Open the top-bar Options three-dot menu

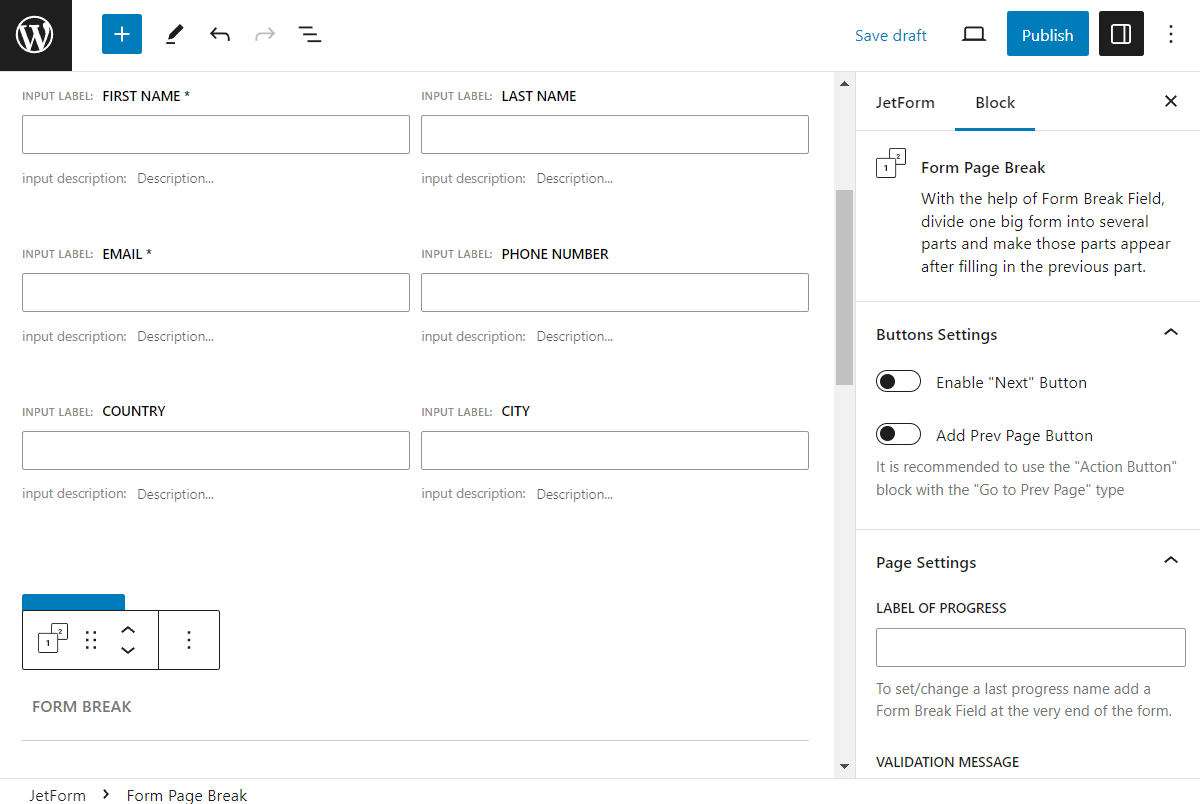coord(1171,35)
